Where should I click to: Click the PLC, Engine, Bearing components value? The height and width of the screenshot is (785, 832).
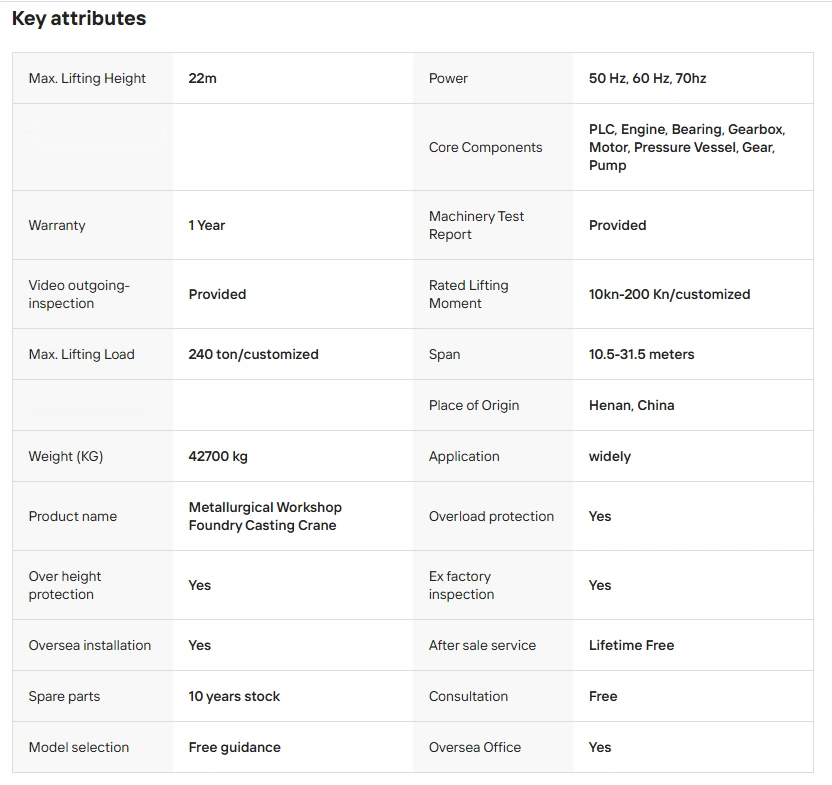click(x=687, y=147)
